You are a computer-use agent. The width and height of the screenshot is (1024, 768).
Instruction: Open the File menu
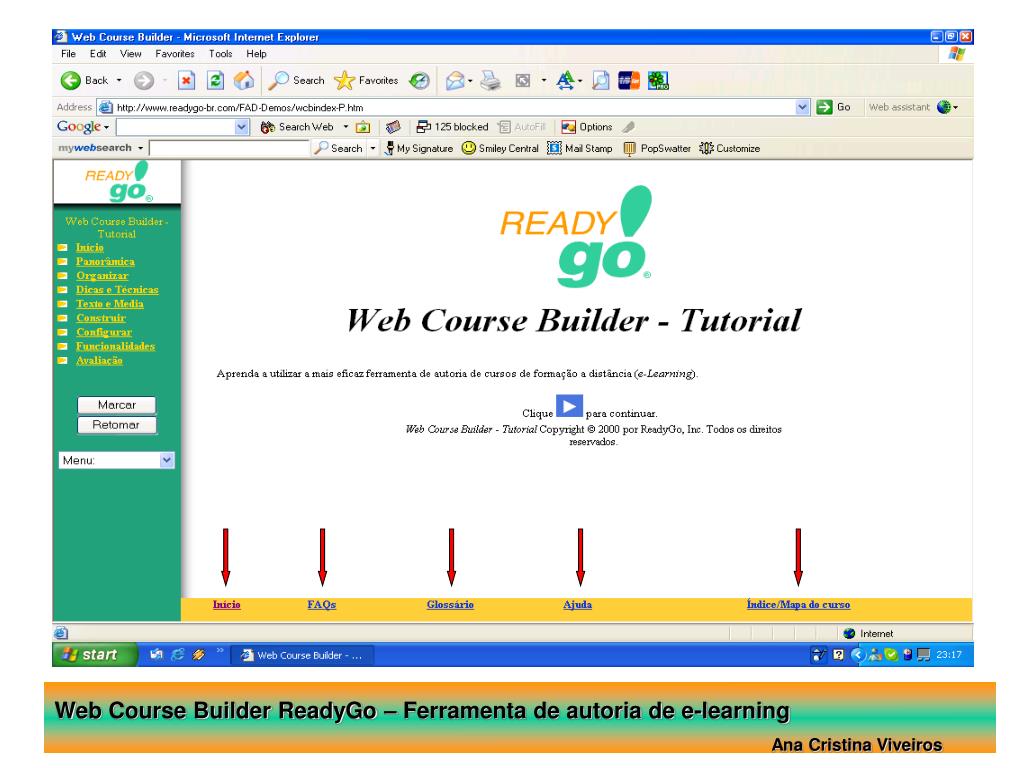click(x=69, y=54)
